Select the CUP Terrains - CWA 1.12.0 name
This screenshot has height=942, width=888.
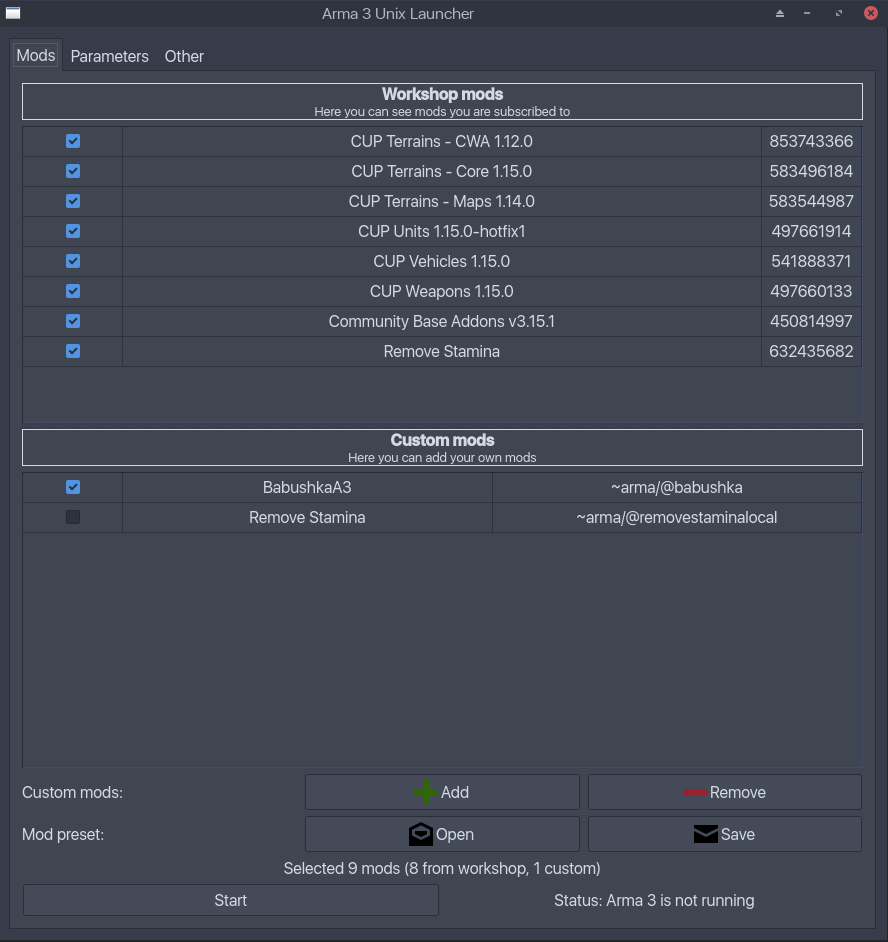click(x=442, y=141)
